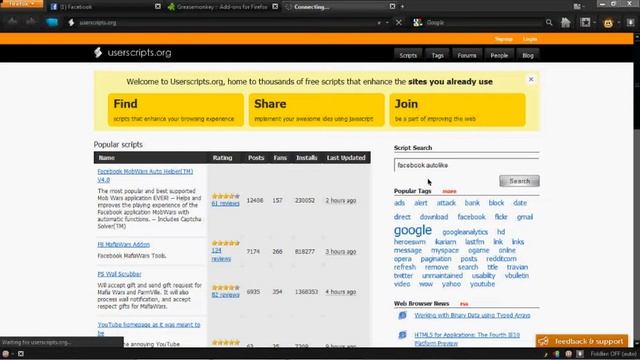
Task: Click the blue icon beside navigation arrows
Action: pyautogui.click(x=52, y=22)
